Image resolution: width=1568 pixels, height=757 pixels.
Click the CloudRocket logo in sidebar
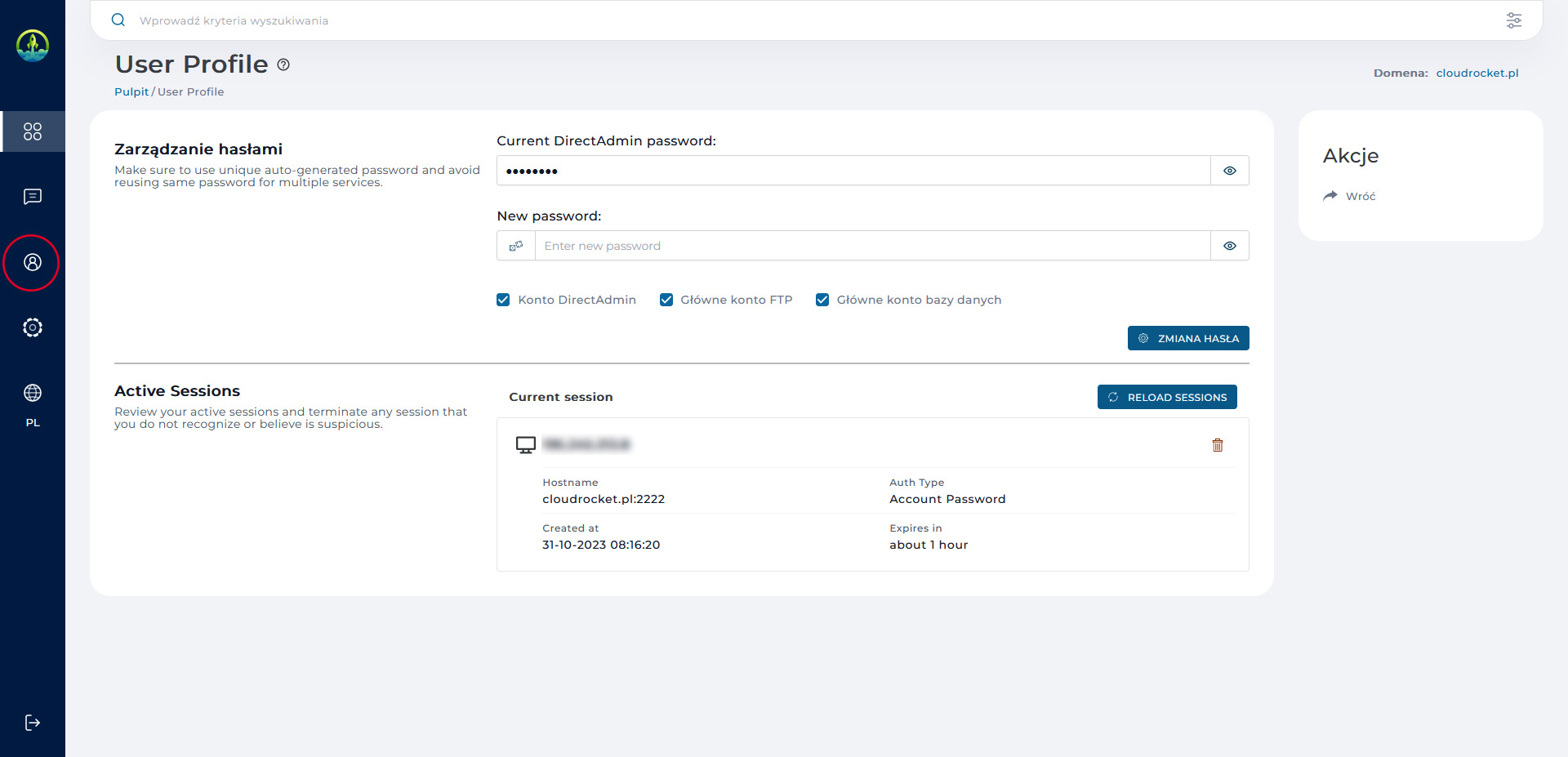tap(33, 46)
